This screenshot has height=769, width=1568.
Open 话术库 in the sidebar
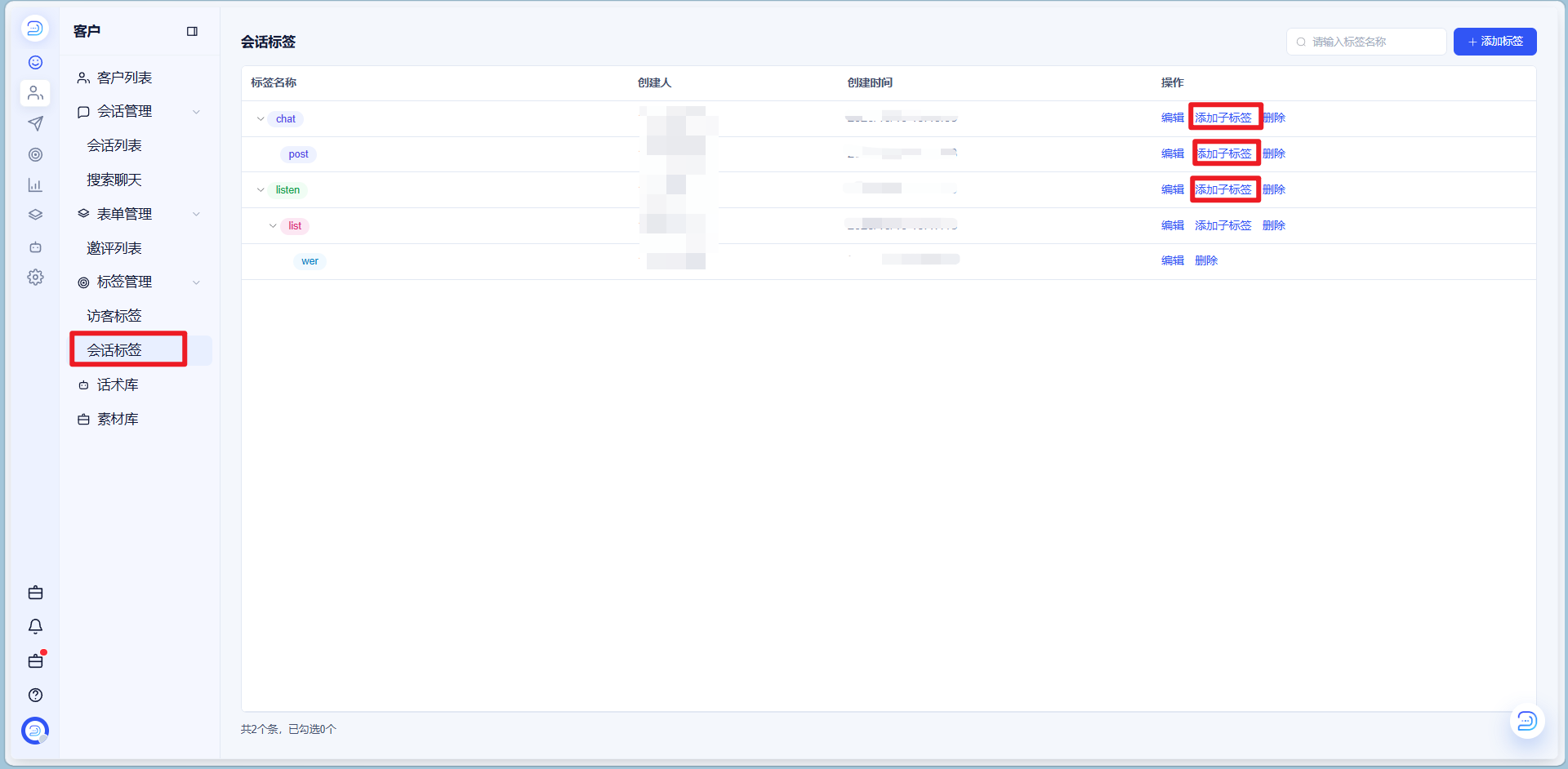point(118,384)
